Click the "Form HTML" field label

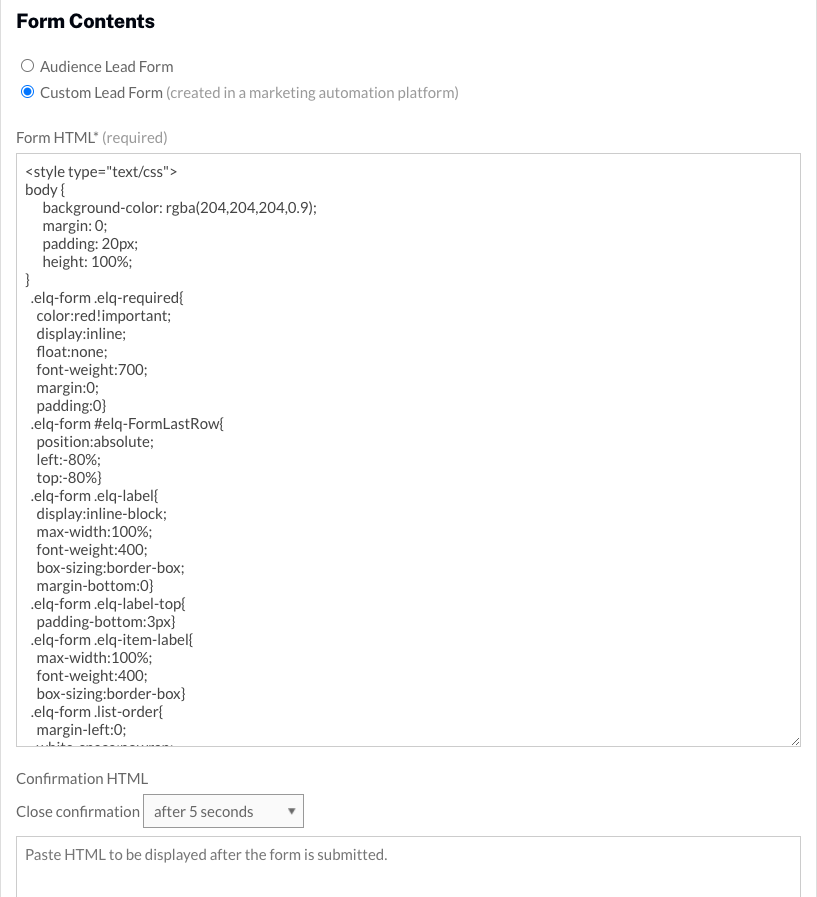54,137
